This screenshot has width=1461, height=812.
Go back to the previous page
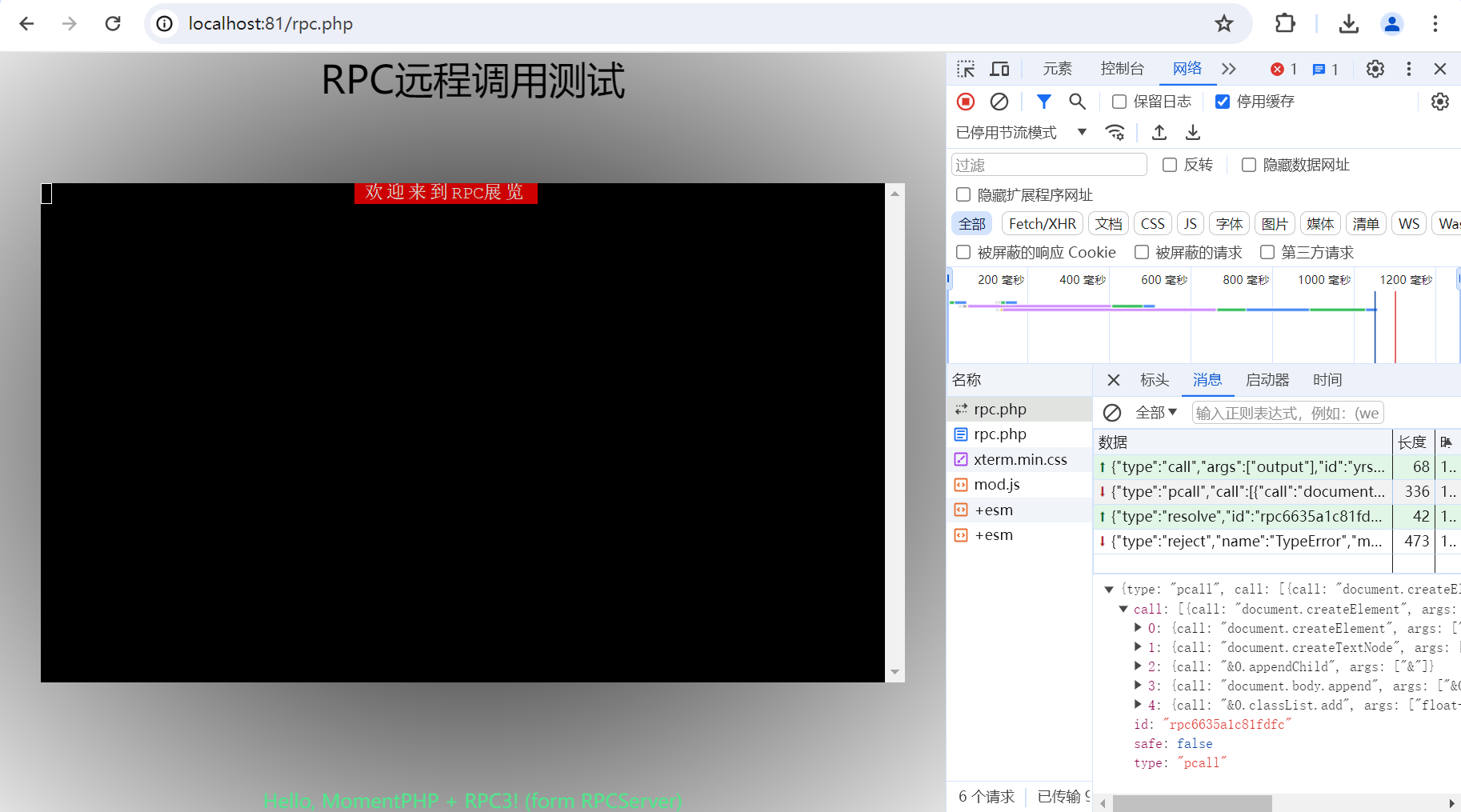coord(26,24)
